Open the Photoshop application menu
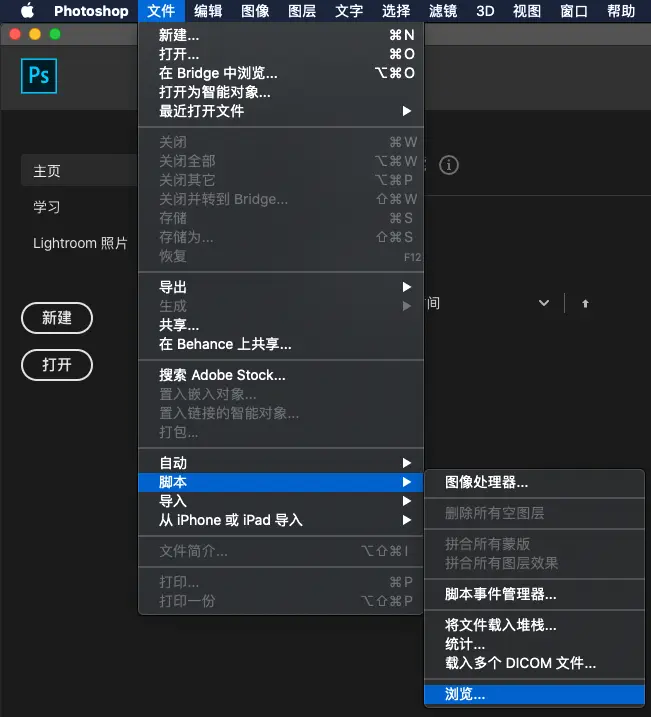This screenshot has width=651, height=717. pos(91,11)
